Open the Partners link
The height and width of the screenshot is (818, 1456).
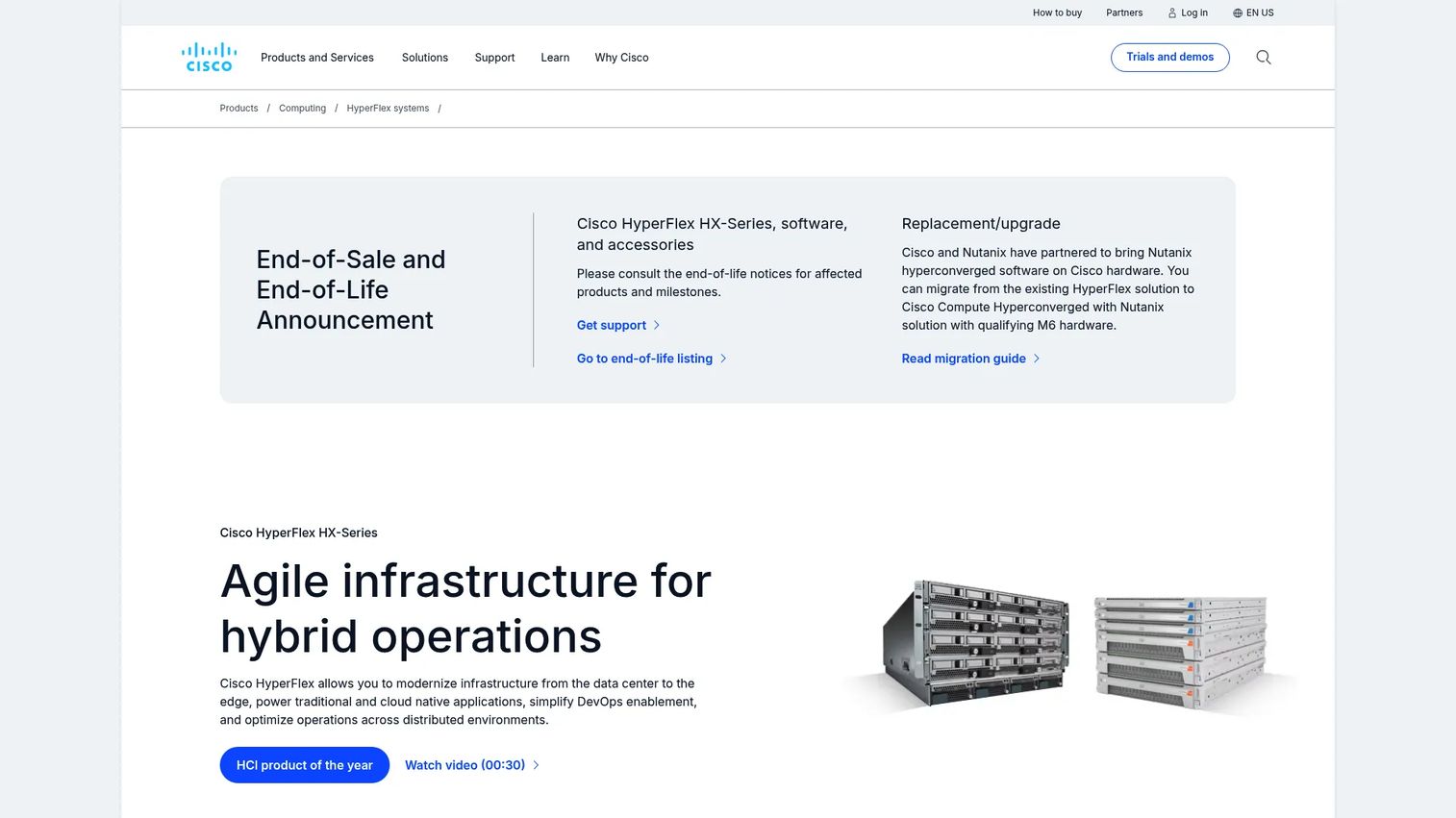pyautogui.click(x=1124, y=13)
